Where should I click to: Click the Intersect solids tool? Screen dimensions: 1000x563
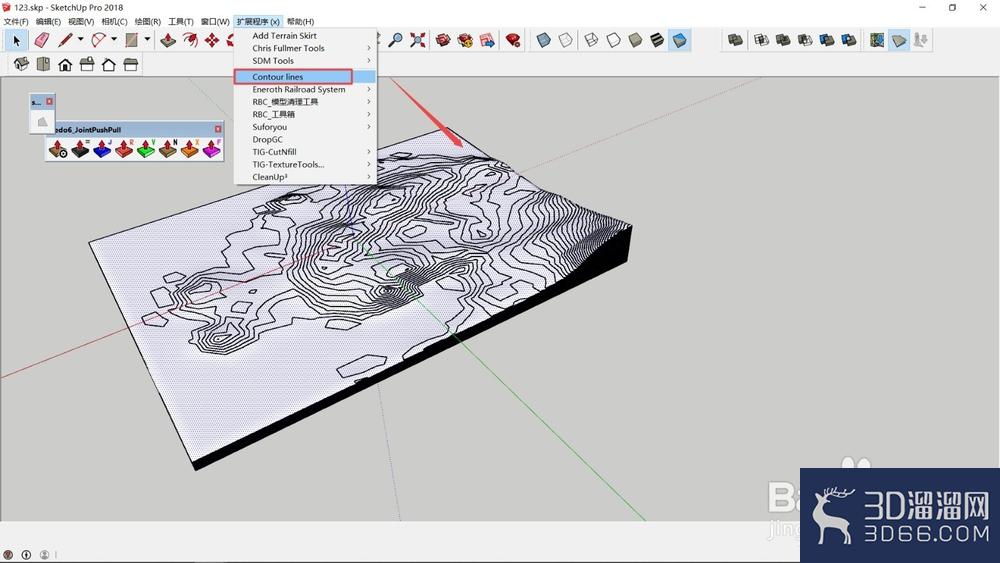pos(761,40)
